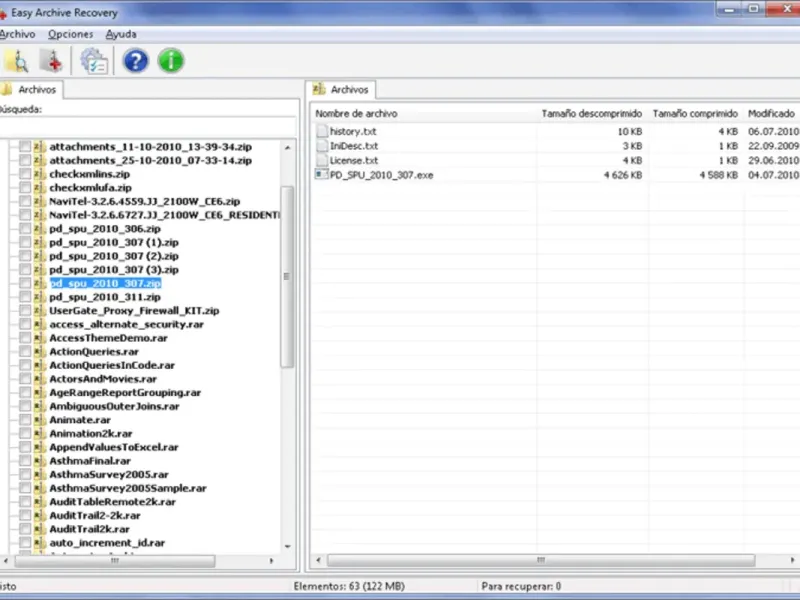Viewport: 800px width, 600px height.
Task: Click rar icon beside ActionQueries.rar
Action: [40, 352]
